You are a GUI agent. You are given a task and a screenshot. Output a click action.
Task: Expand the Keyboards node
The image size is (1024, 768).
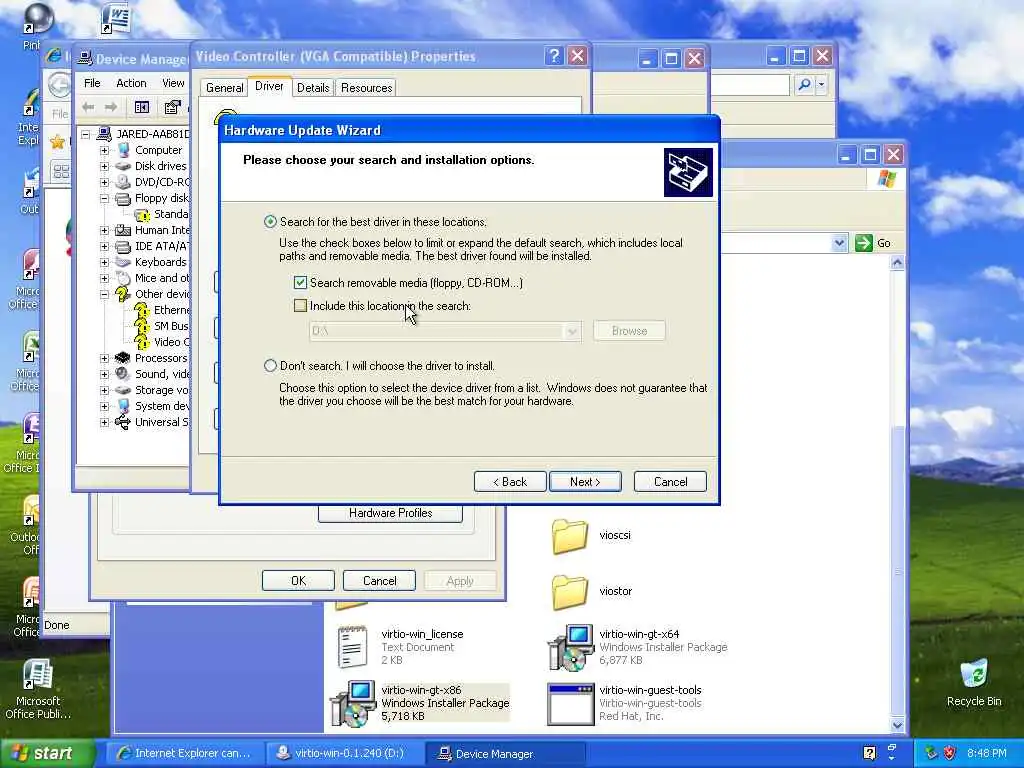[104, 262]
